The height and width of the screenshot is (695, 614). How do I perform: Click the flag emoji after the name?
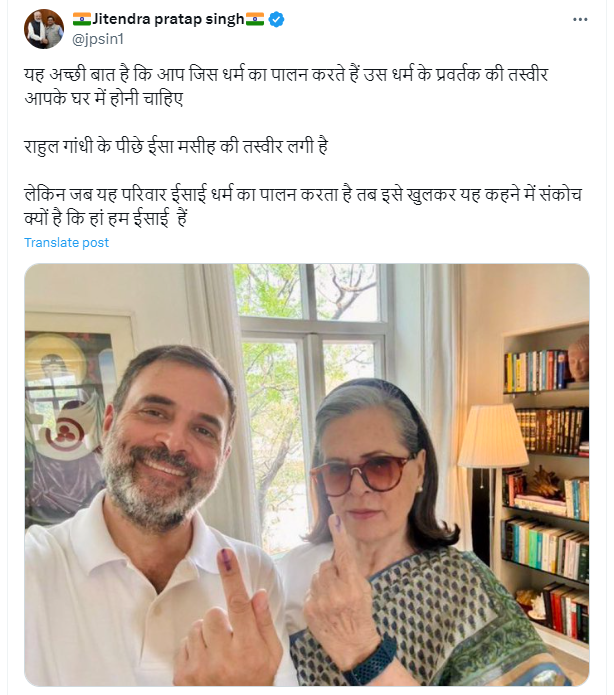[255, 19]
